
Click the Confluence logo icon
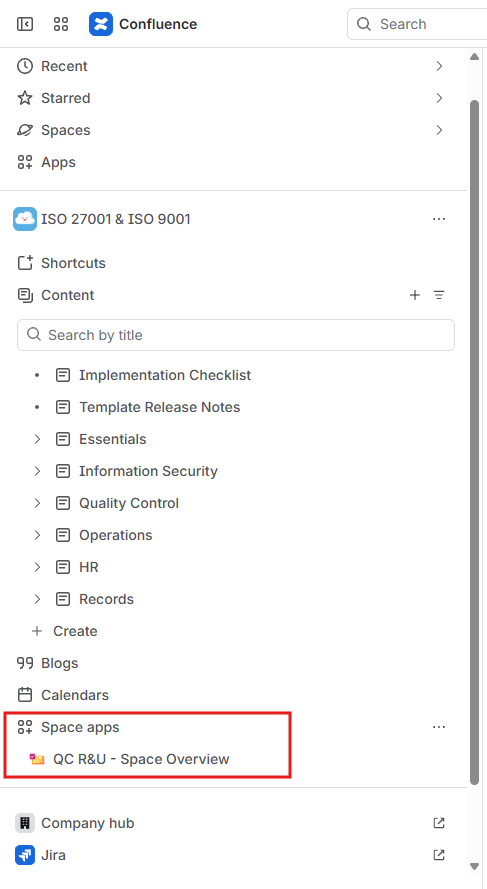click(x=101, y=24)
